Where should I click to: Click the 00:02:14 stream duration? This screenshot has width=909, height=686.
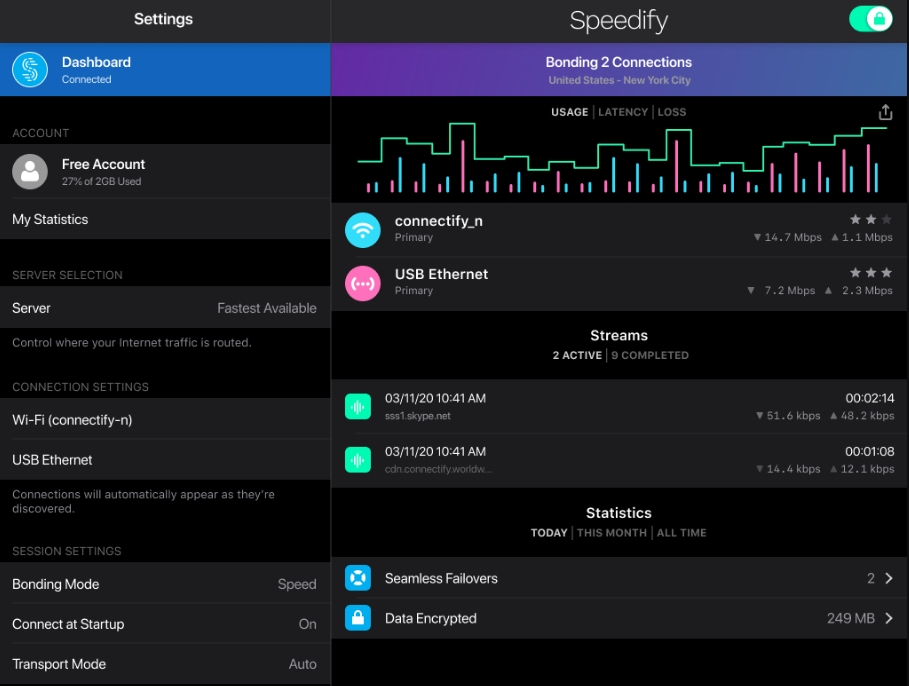(x=870, y=398)
